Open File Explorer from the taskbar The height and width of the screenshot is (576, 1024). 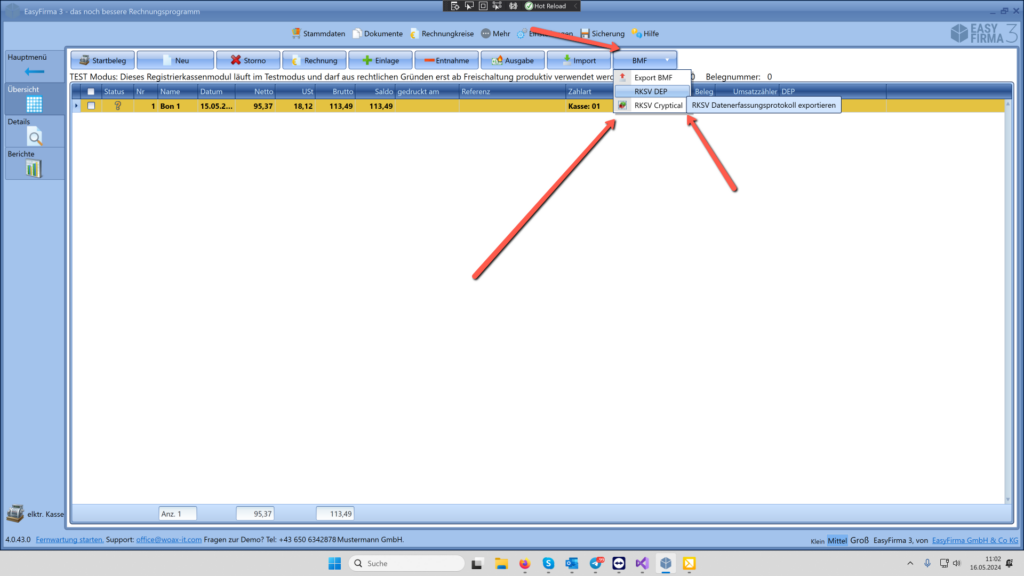501,563
